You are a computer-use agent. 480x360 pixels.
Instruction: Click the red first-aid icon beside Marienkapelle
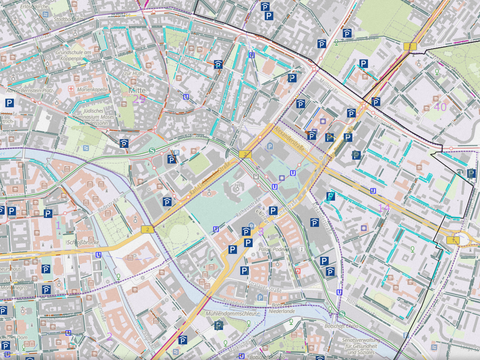(x=70, y=89)
